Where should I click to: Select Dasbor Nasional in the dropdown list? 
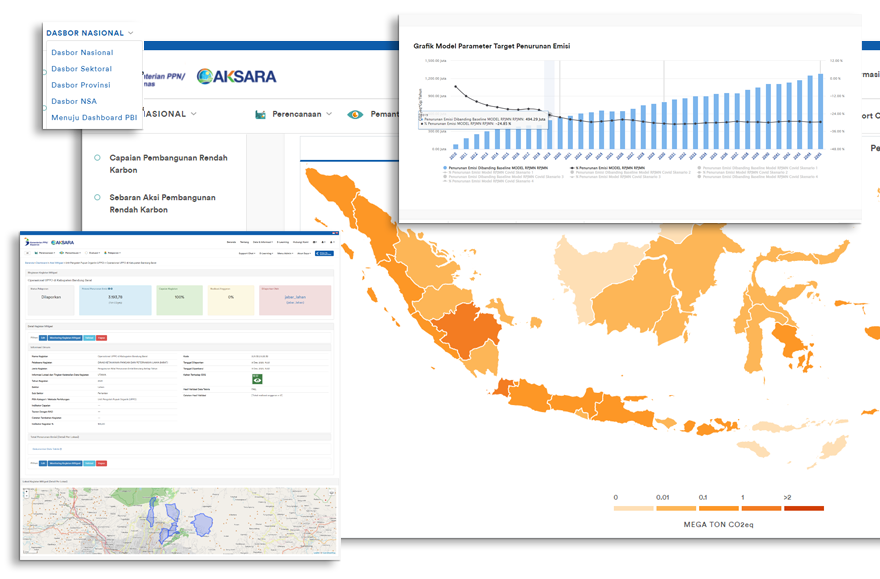(x=82, y=53)
